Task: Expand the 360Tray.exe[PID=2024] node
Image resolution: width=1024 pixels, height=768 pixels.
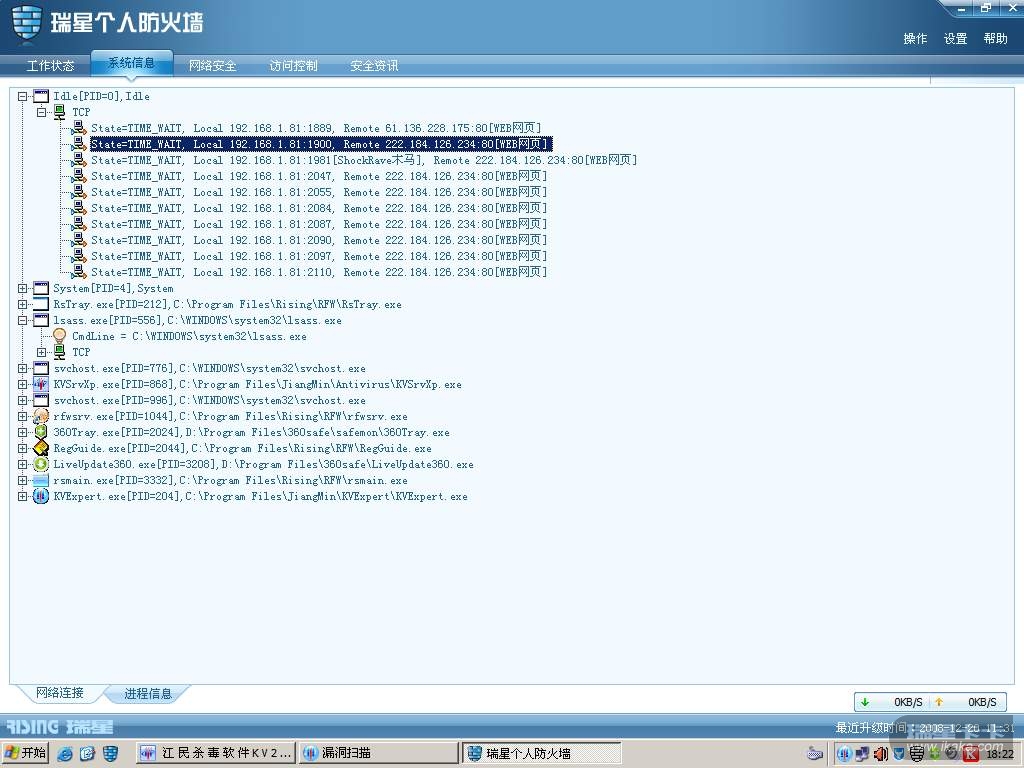Action: pyautogui.click(x=22, y=432)
